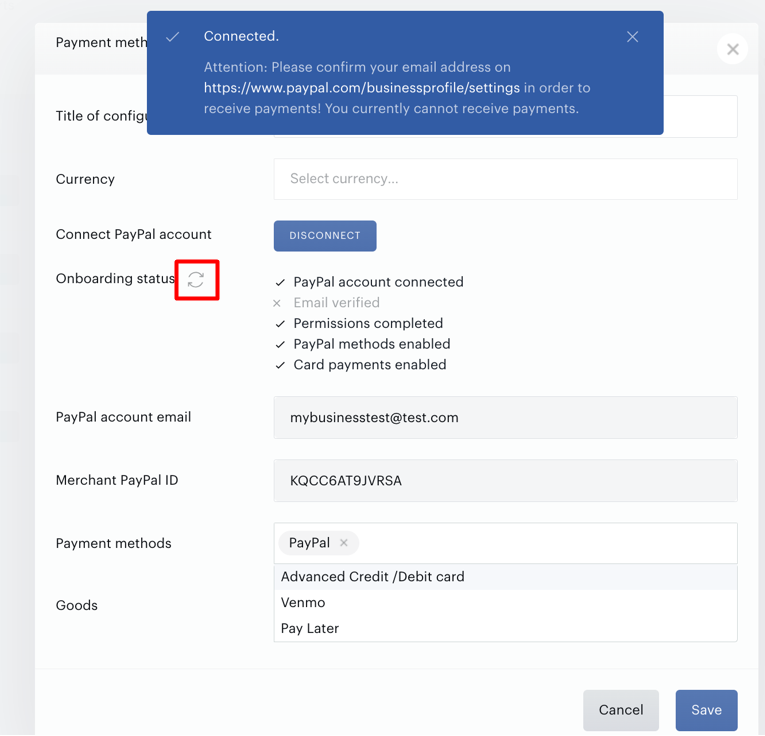Open the Select currency dropdown
765x736 pixels.
(505, 179)
